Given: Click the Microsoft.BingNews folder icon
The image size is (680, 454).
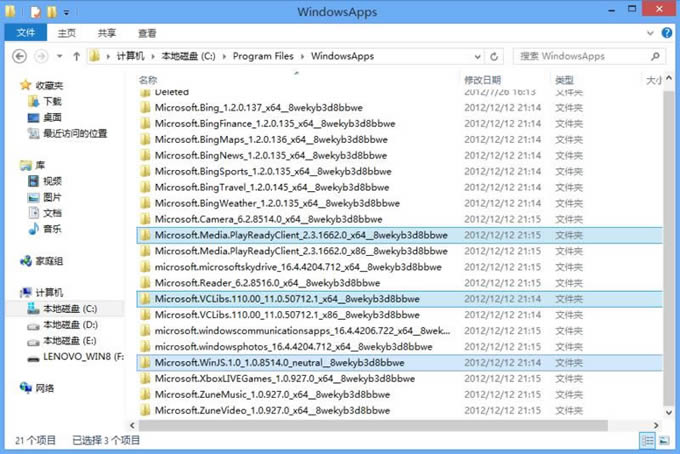Looking at the screenshot, I should coord(145,156).
